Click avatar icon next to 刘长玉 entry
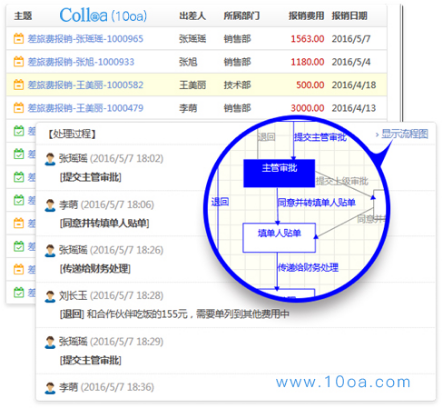Screen dimensions: 442x408 click(50, 296)
